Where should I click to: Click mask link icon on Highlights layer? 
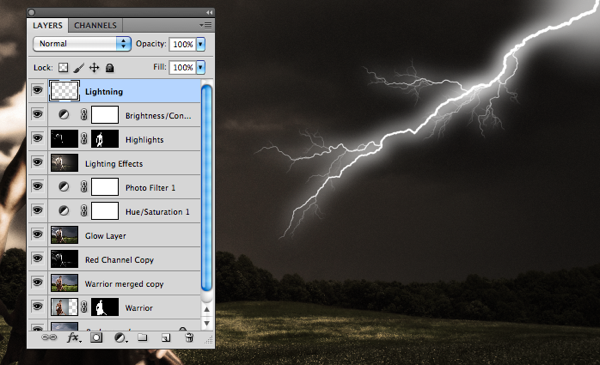tap(84, 139)
